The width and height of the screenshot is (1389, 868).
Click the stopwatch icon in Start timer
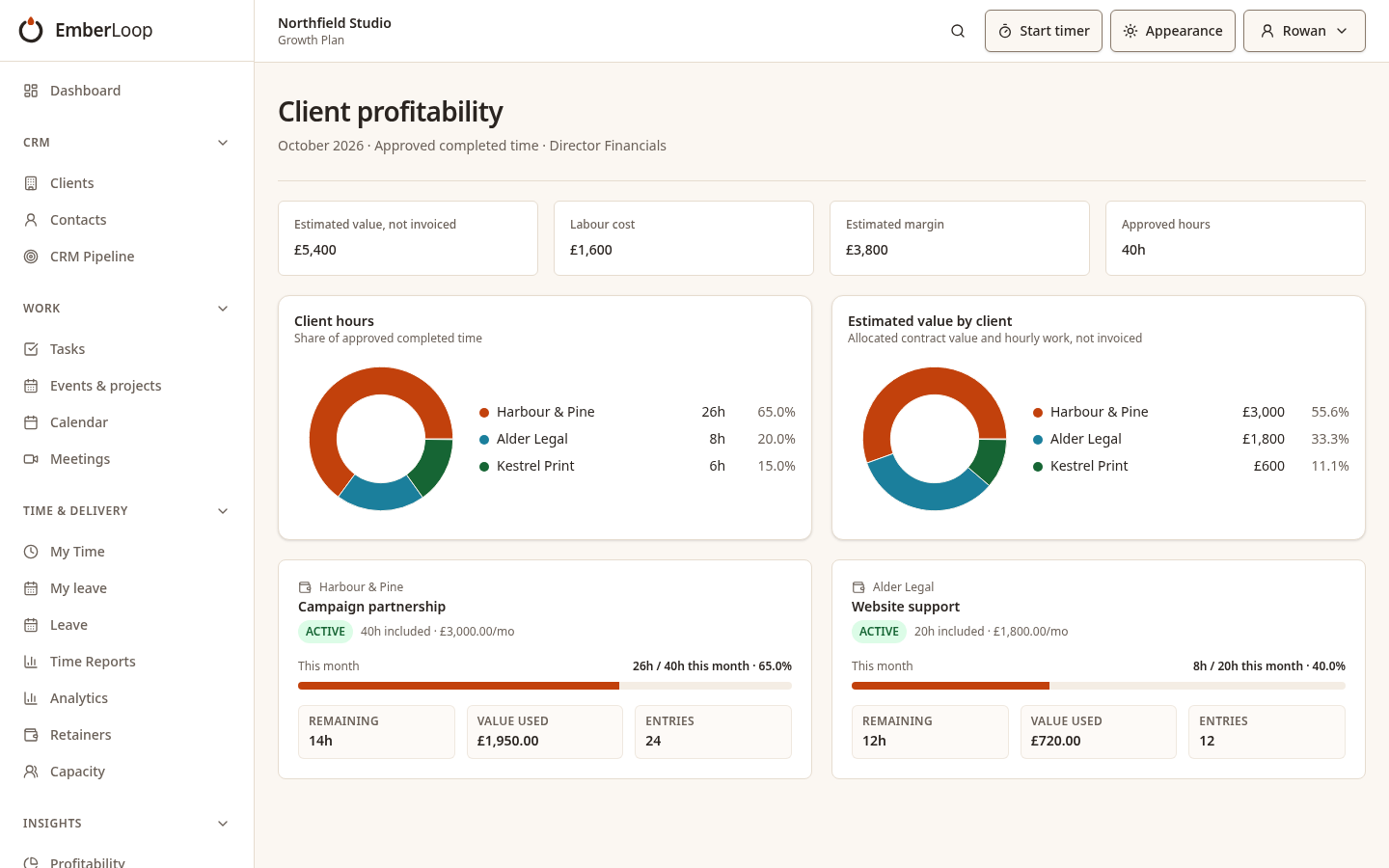(1005, 31)
